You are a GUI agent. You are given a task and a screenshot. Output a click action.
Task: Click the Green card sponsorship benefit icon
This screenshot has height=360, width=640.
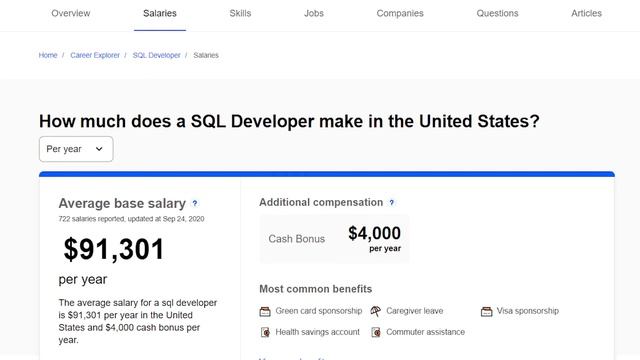click(265, 311)
